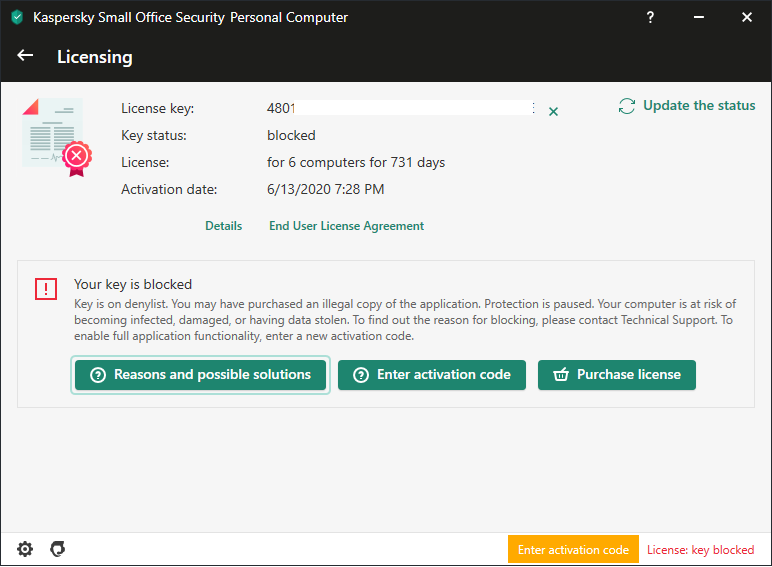Click the red License: key blocked status
This screenshot has width=772, height=567.
click(700, 550)
